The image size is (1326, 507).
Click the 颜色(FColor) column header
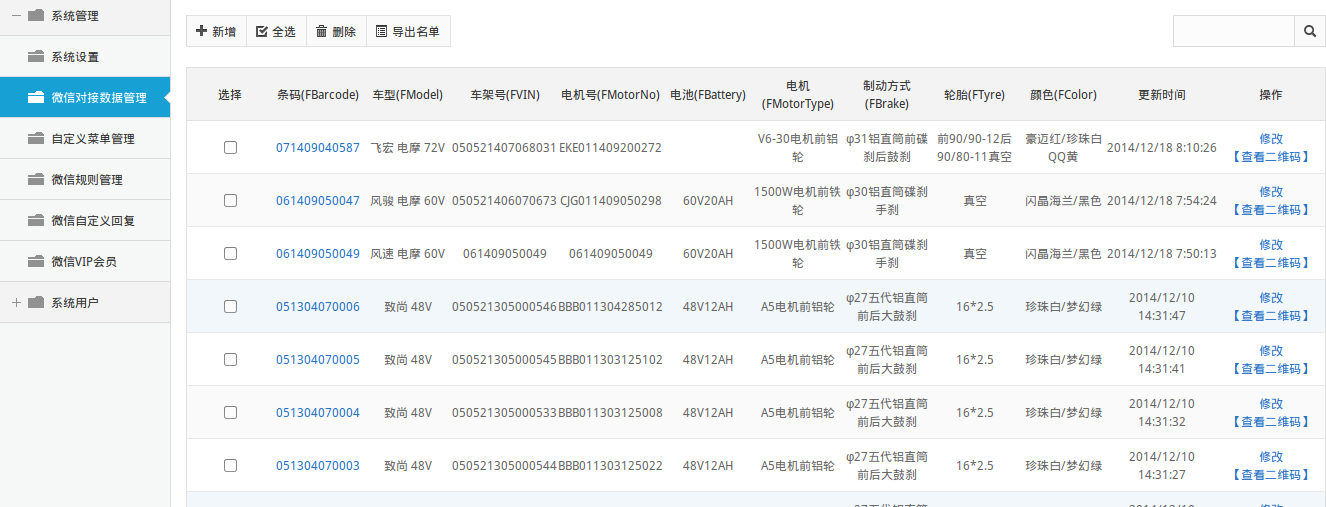point(1063,95)
